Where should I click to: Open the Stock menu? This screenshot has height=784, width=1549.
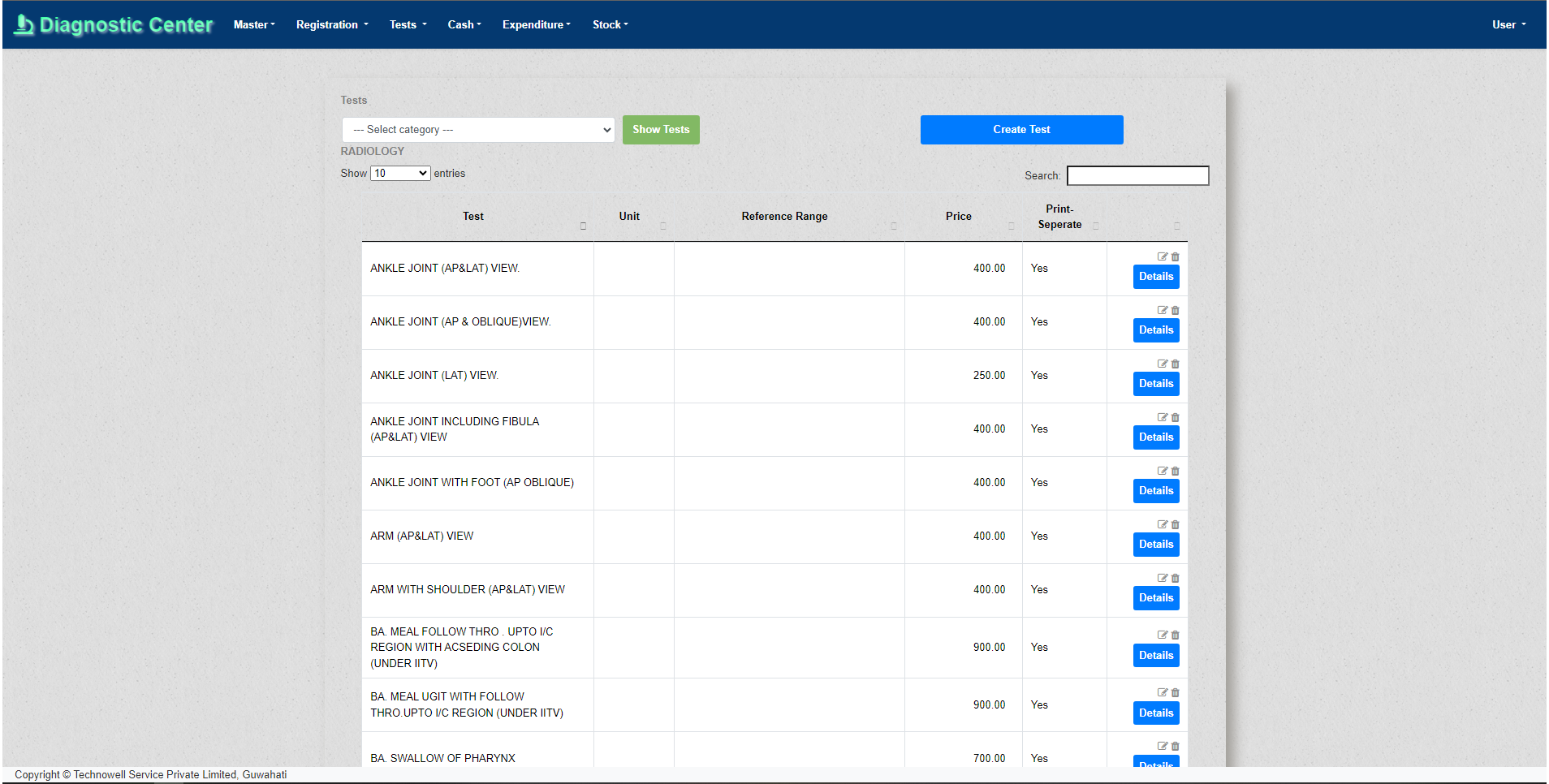pyautogui.click(x=611, y=25)
